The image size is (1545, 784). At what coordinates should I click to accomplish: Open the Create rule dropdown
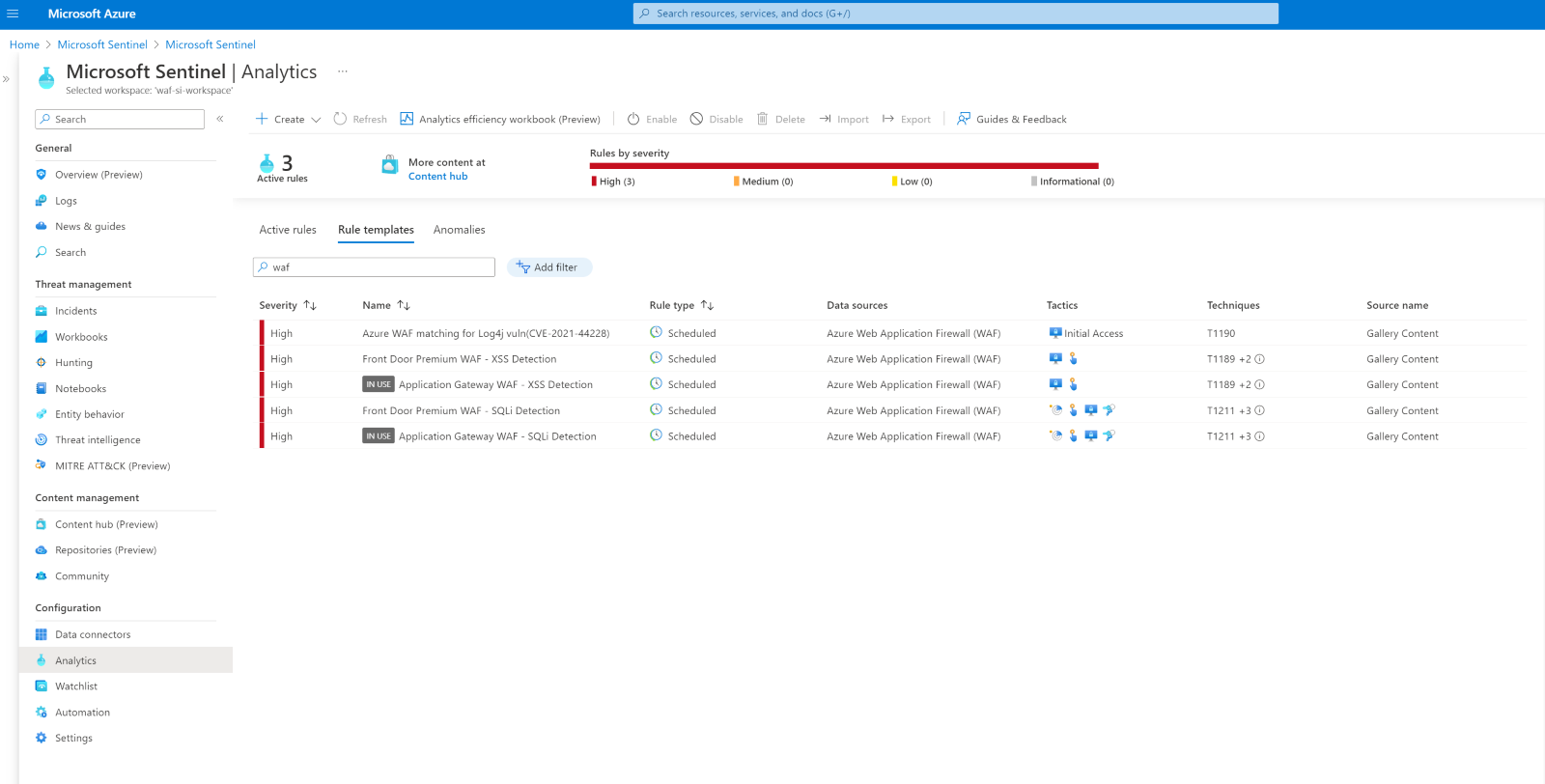click(288, 119)
